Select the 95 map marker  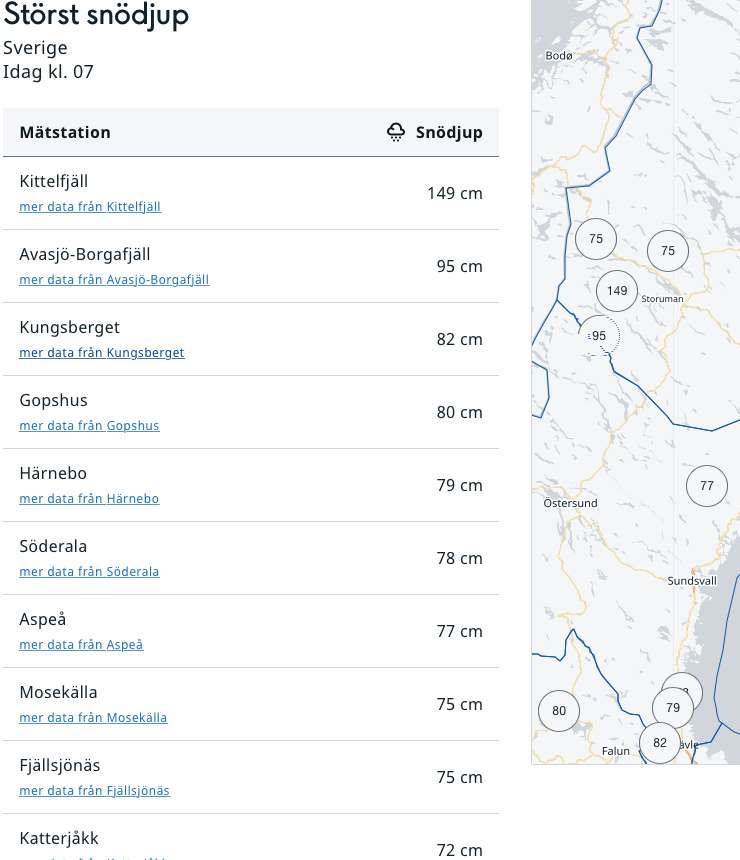(x=599, y=336)
